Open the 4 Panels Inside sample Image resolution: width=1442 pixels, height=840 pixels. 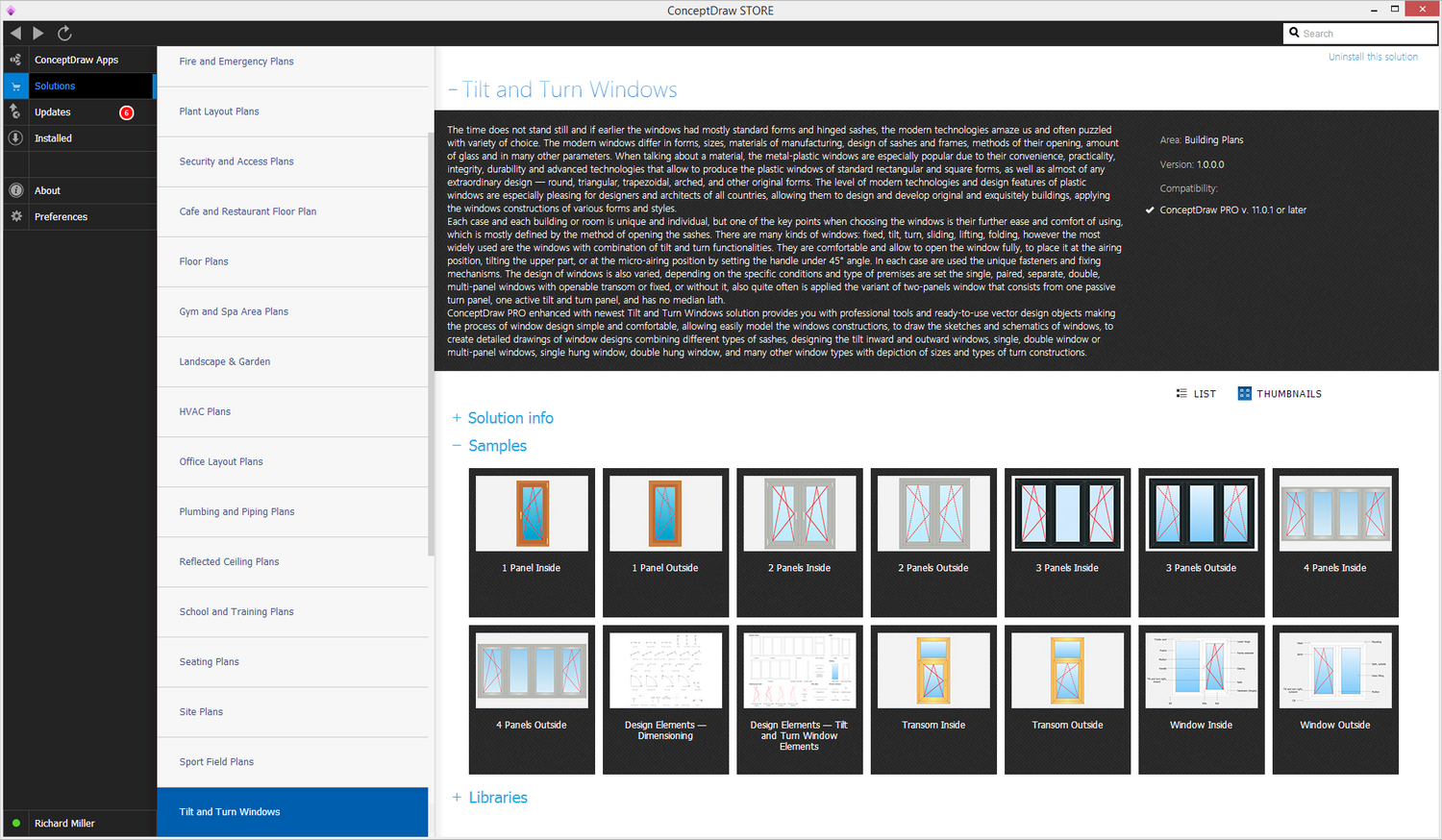pos(1335,542)
